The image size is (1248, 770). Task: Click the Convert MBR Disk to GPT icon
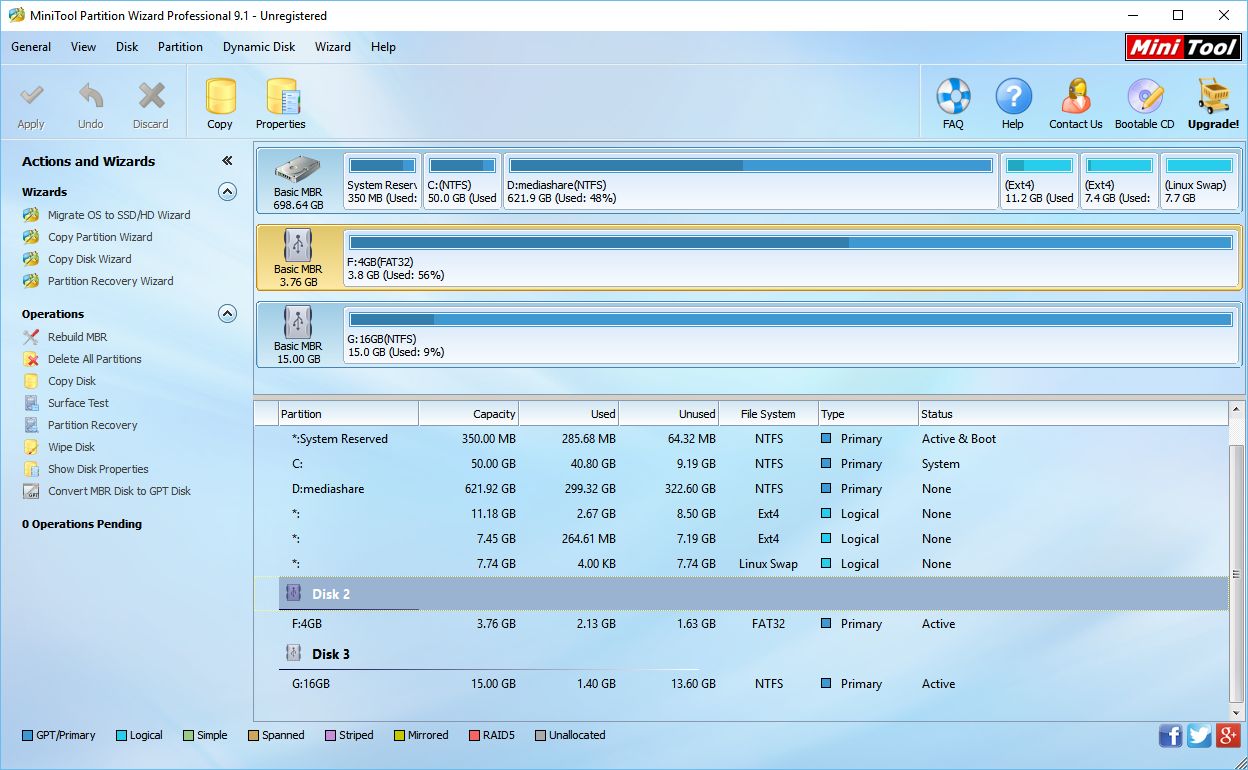click(x=31, y=491)
